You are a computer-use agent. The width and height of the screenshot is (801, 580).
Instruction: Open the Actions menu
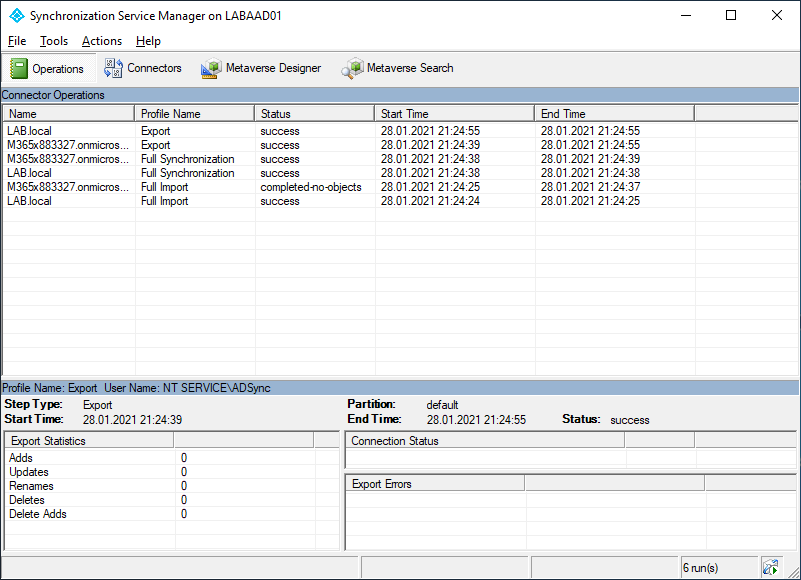[x=102, y=41]
